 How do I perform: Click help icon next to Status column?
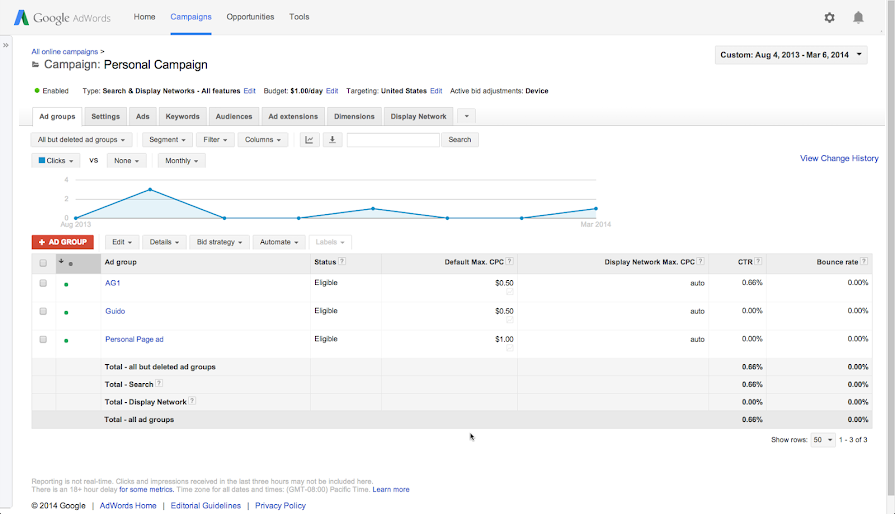342,262
